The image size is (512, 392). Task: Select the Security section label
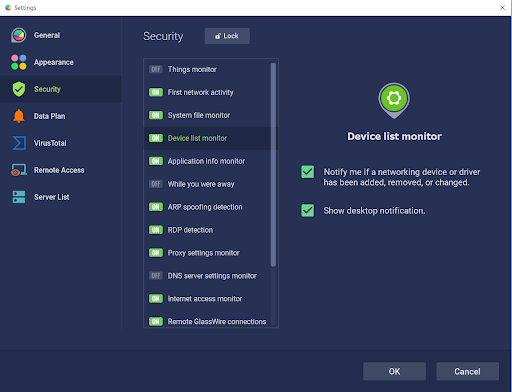[x=47, y=89]
